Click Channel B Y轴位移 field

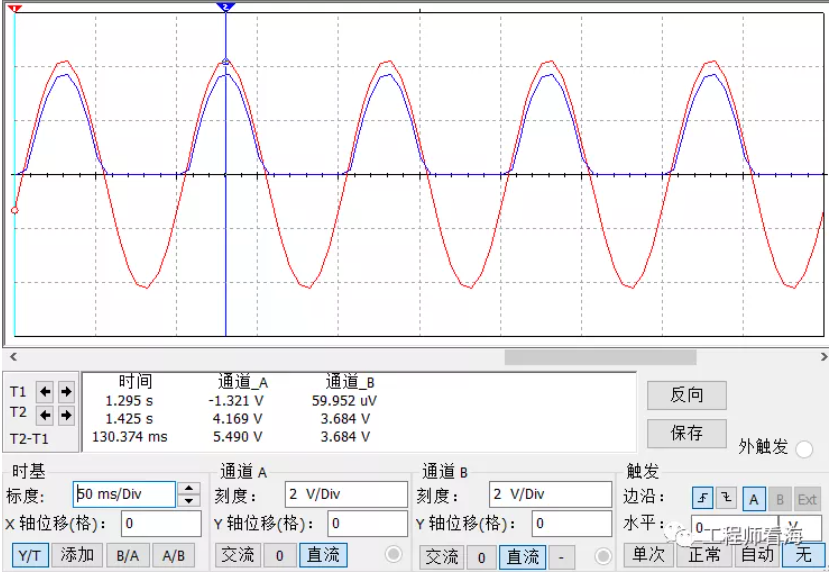572,524
